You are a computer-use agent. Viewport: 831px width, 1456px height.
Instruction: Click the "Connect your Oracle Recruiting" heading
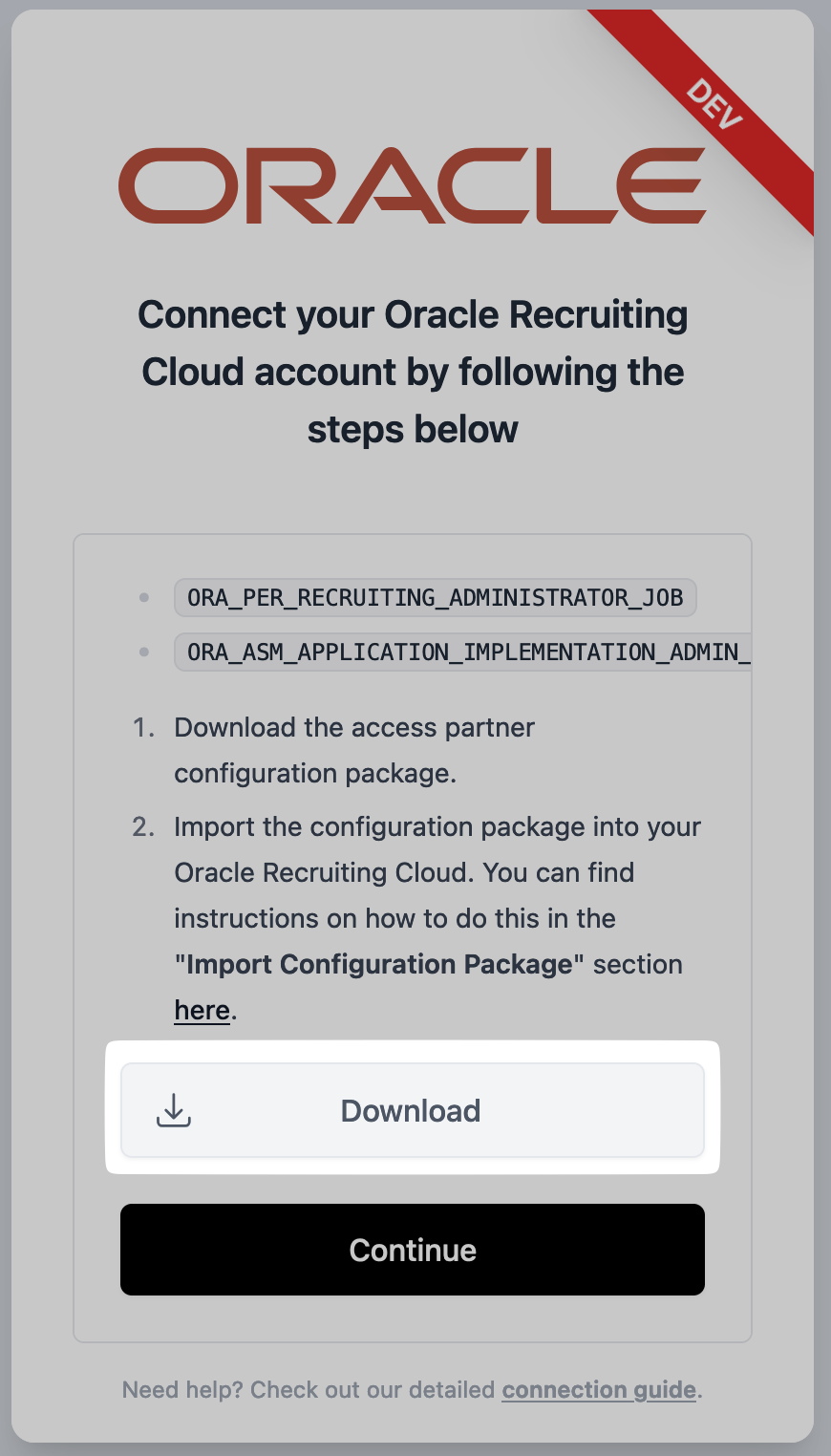click(x=413, y=315)
